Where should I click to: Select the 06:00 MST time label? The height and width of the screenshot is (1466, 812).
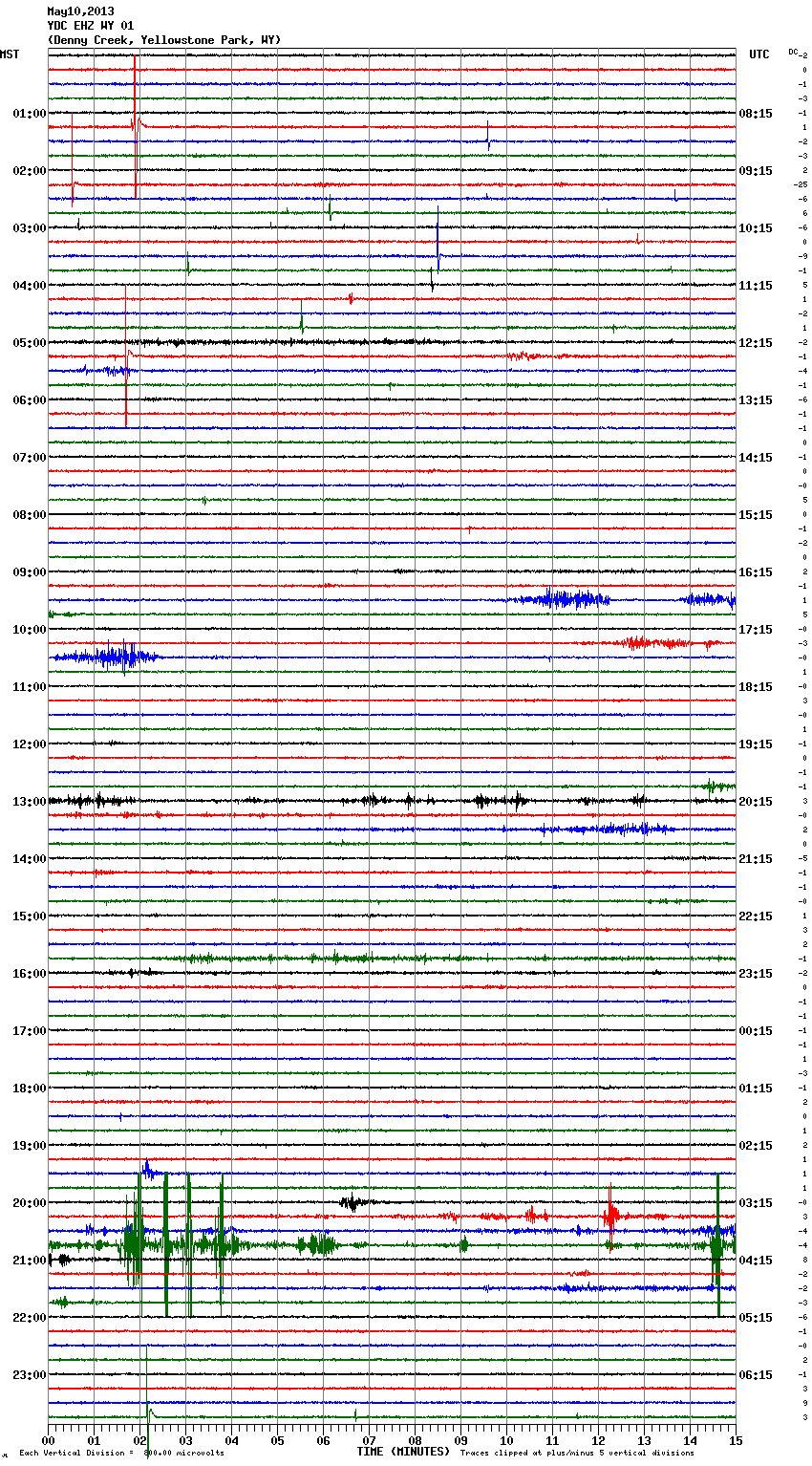pyautogui.click(x=30, y=400)
